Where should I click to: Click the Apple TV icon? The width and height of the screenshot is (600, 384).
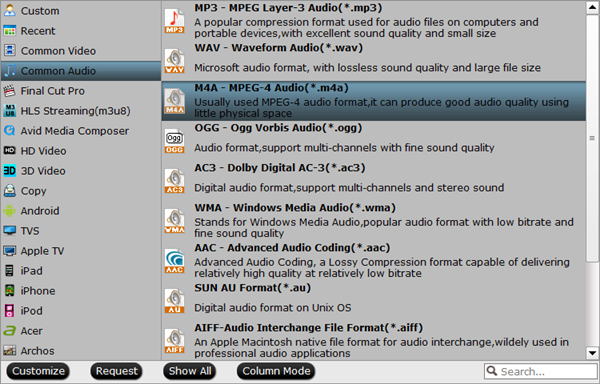(x=10, y=251)
